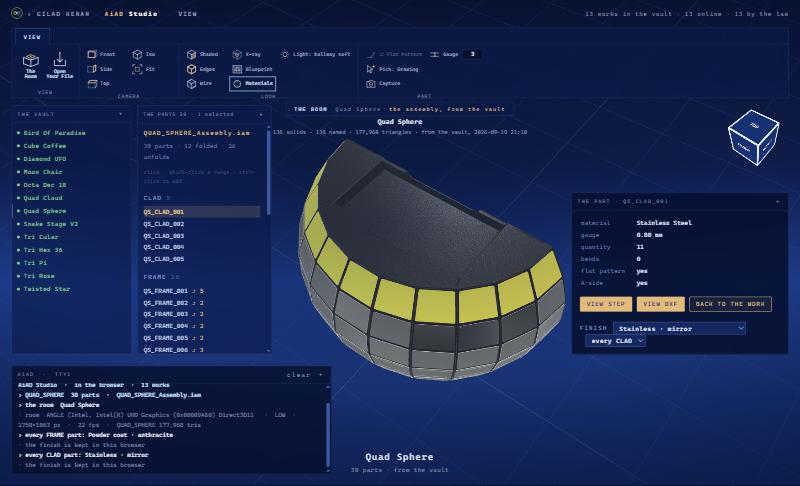This screenshot has height=486, width=800.
Task: Toggle the Blueprint look
Action: pyautogui.click(x=253, y=69)
